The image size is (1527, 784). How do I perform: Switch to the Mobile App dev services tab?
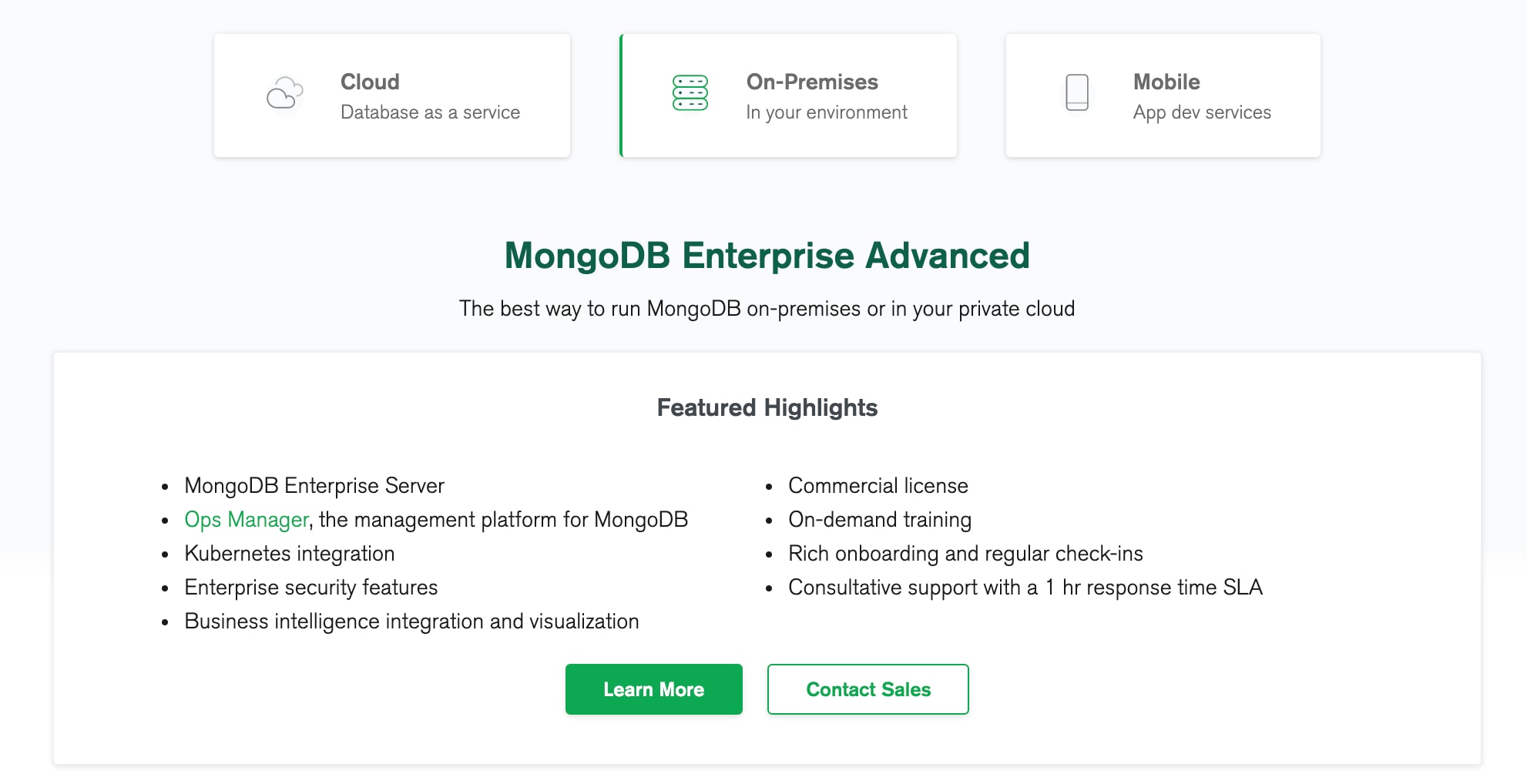[x=1162, y=95]
